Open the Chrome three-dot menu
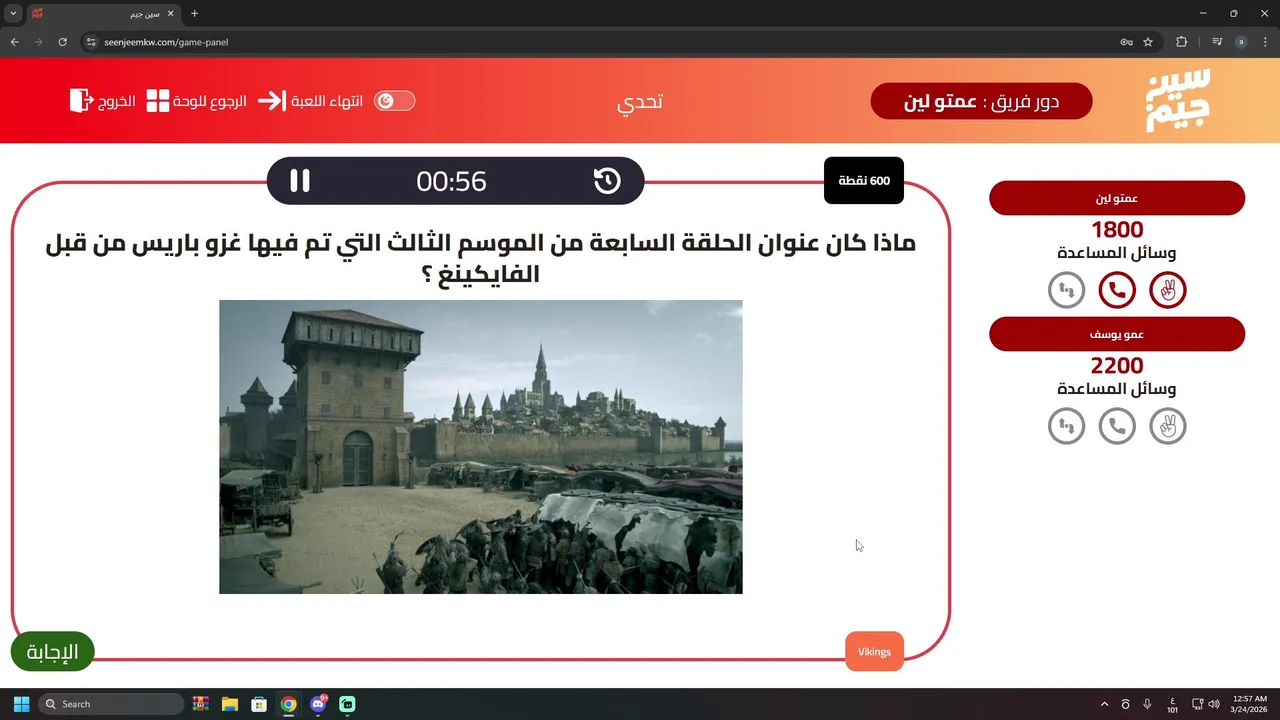This screenshot has height=720, width=1280. pyautogui.click(x=1264, y=42)
